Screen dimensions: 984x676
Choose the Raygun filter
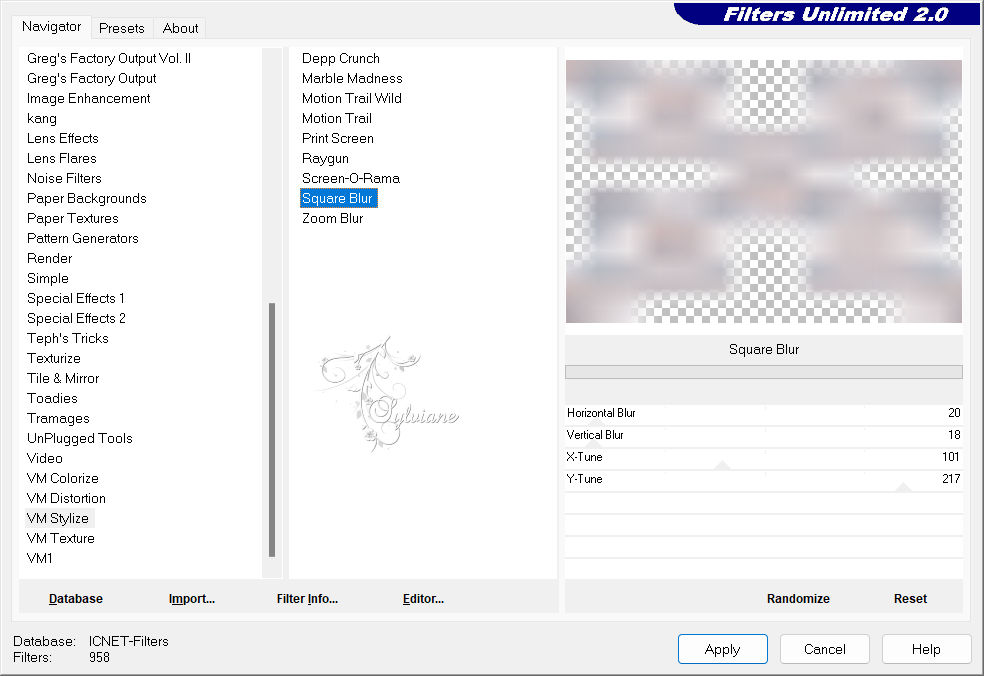[x=325, y=158]
